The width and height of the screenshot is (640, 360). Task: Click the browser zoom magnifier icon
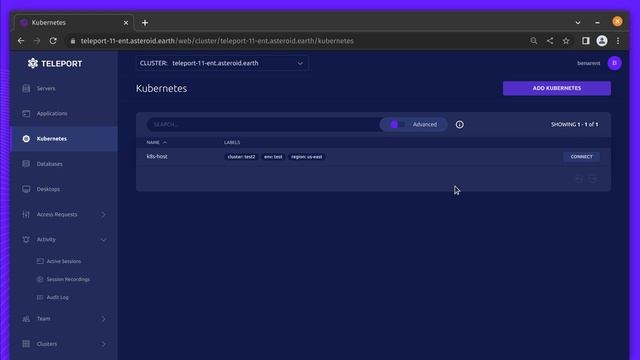533,41
